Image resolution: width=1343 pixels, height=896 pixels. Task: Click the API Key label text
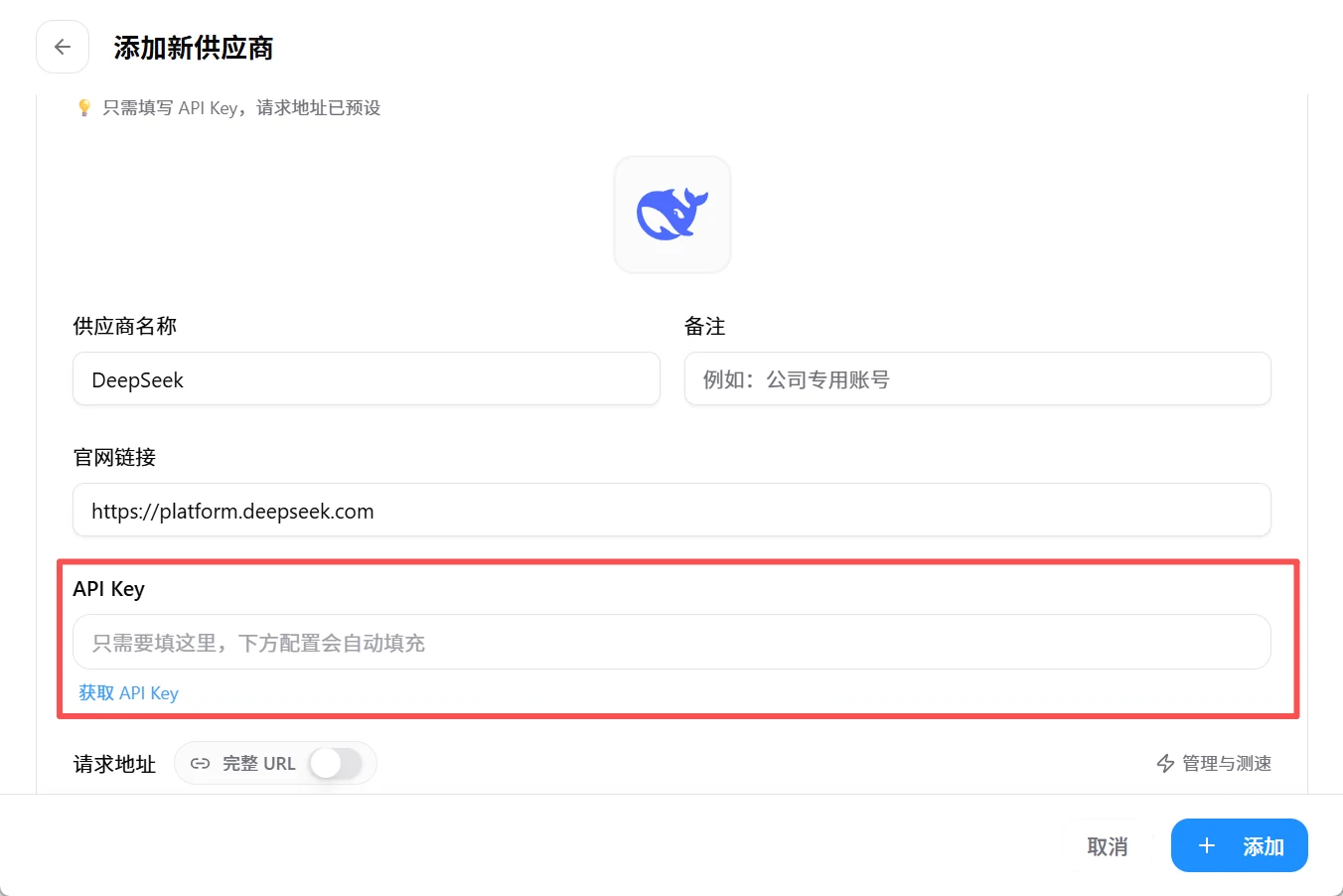[109, 588]
